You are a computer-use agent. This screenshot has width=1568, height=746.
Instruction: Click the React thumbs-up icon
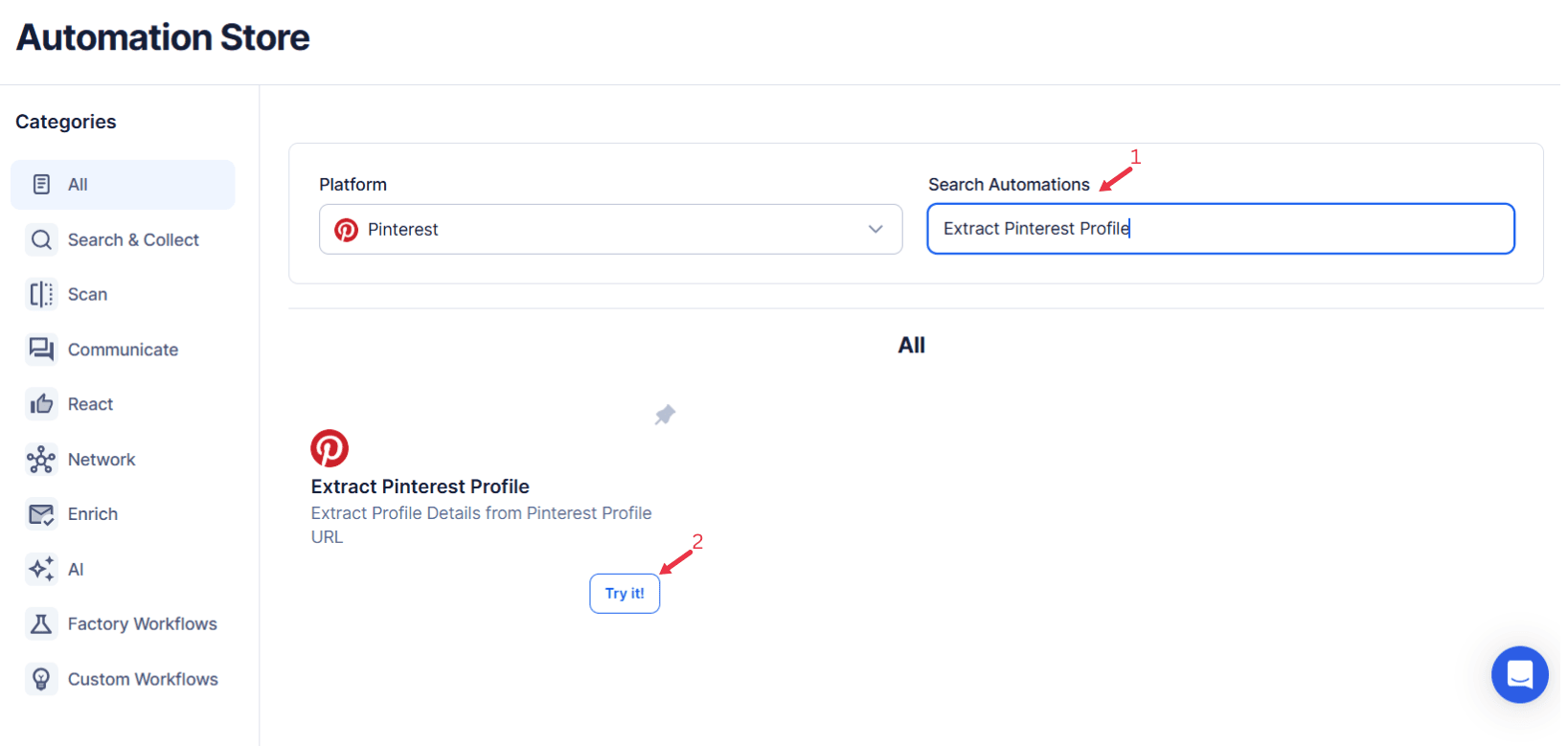pos(41,403)
